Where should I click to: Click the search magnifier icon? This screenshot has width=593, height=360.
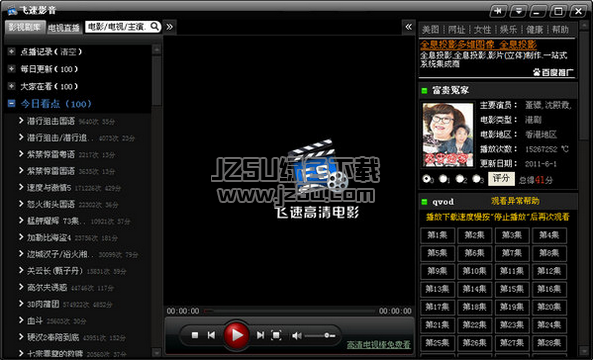pyautogui.click(x=155, y=26)
